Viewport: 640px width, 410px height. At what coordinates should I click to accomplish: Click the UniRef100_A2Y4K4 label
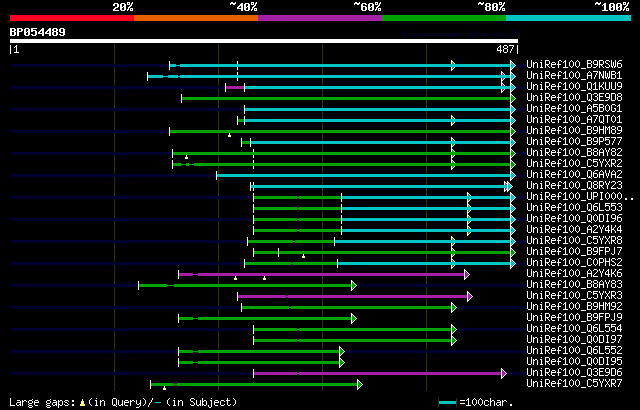(x=574, y=230)
